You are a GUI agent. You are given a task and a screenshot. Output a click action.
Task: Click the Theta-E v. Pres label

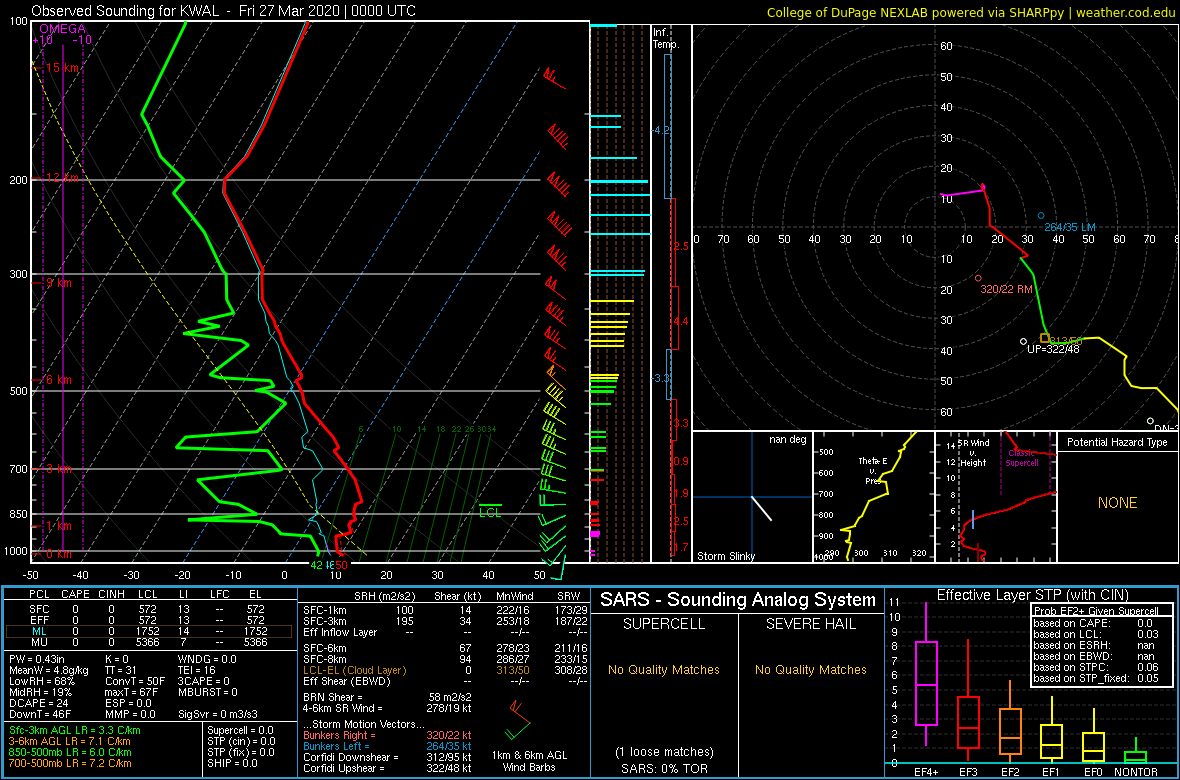874,471
